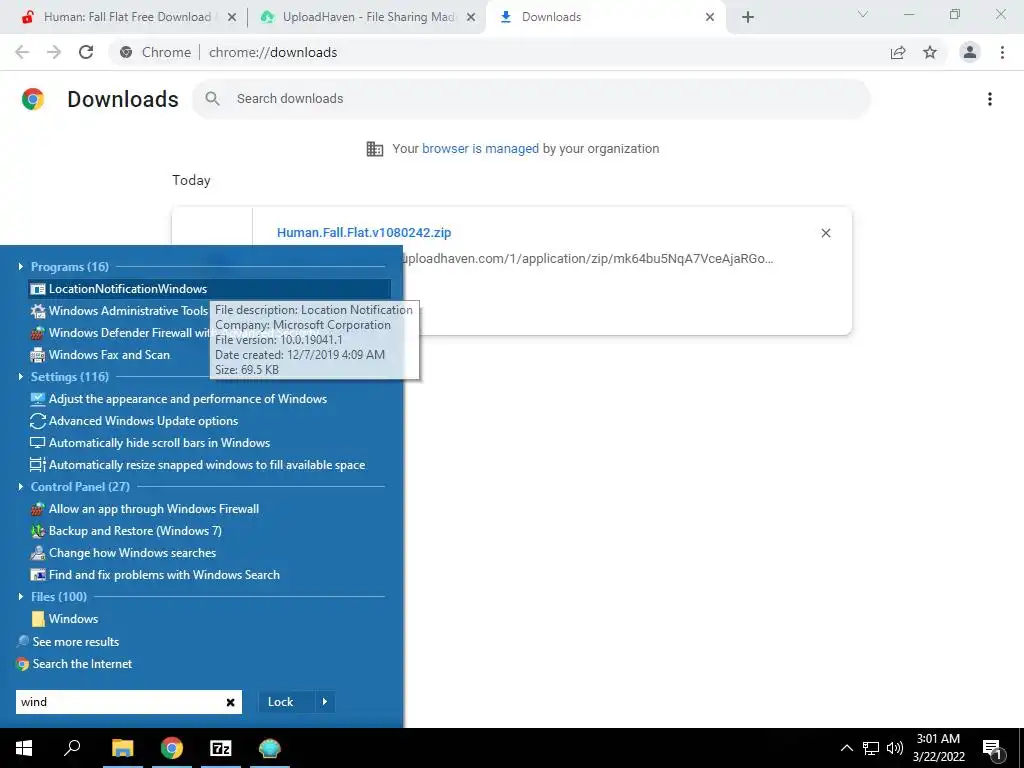Click the uploadhaven.com download source URL
The width and height of the screenshot is (1024, 768).
coord(588,259)
